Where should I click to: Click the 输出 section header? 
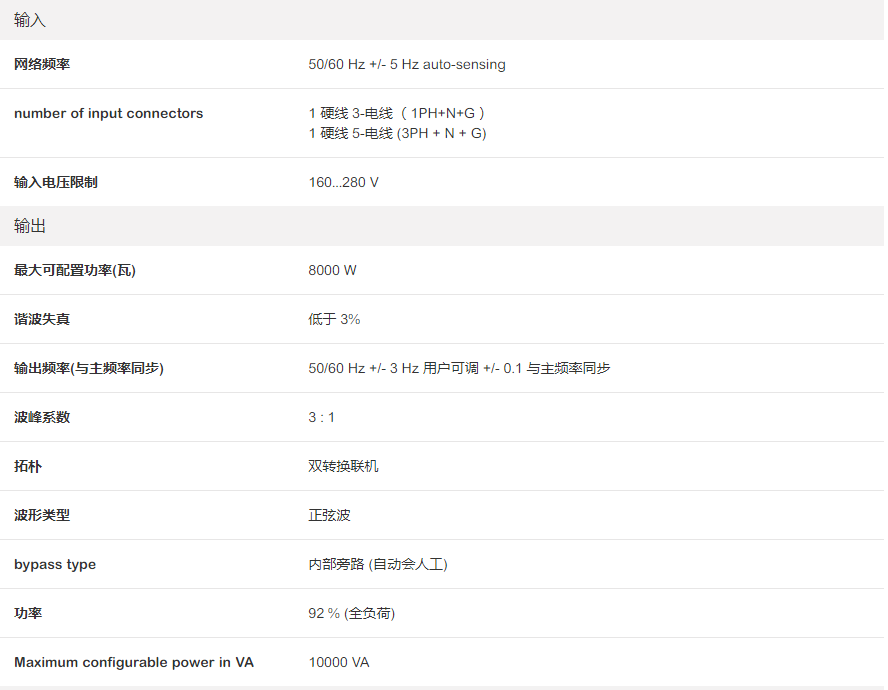point(30,226)
